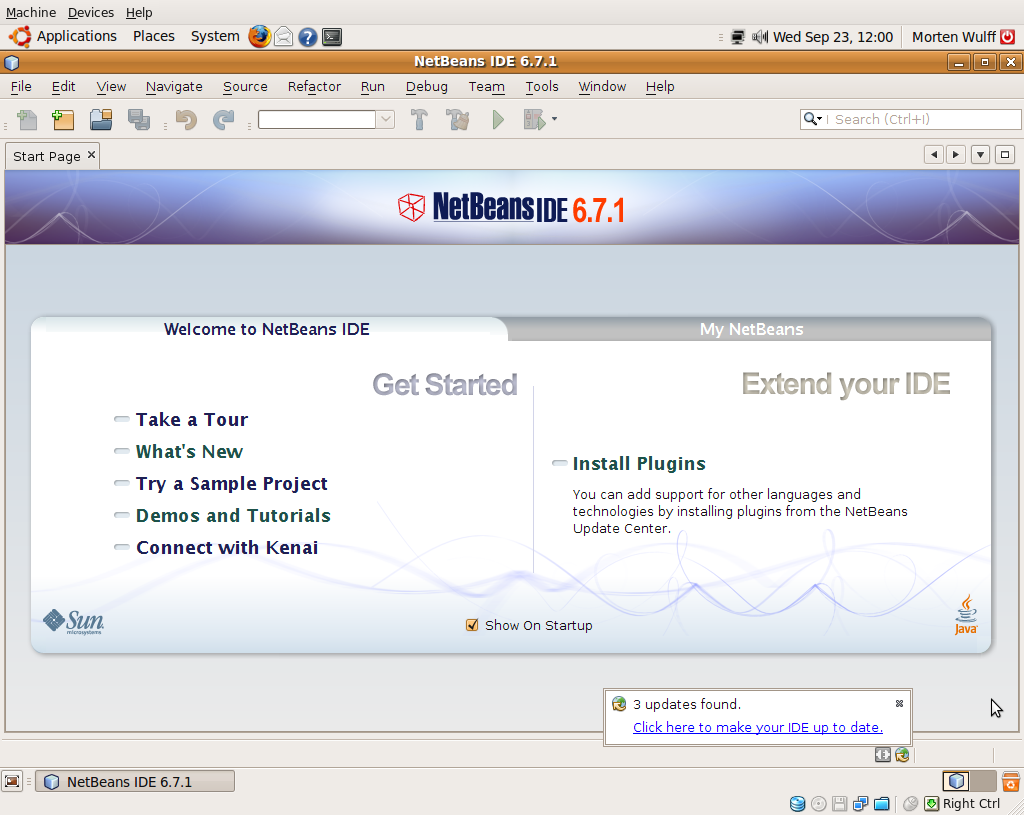Click the Save All toolbar icon
Image resolution: width=1024 pixels, height=815 pixels.
pos(138,120)
